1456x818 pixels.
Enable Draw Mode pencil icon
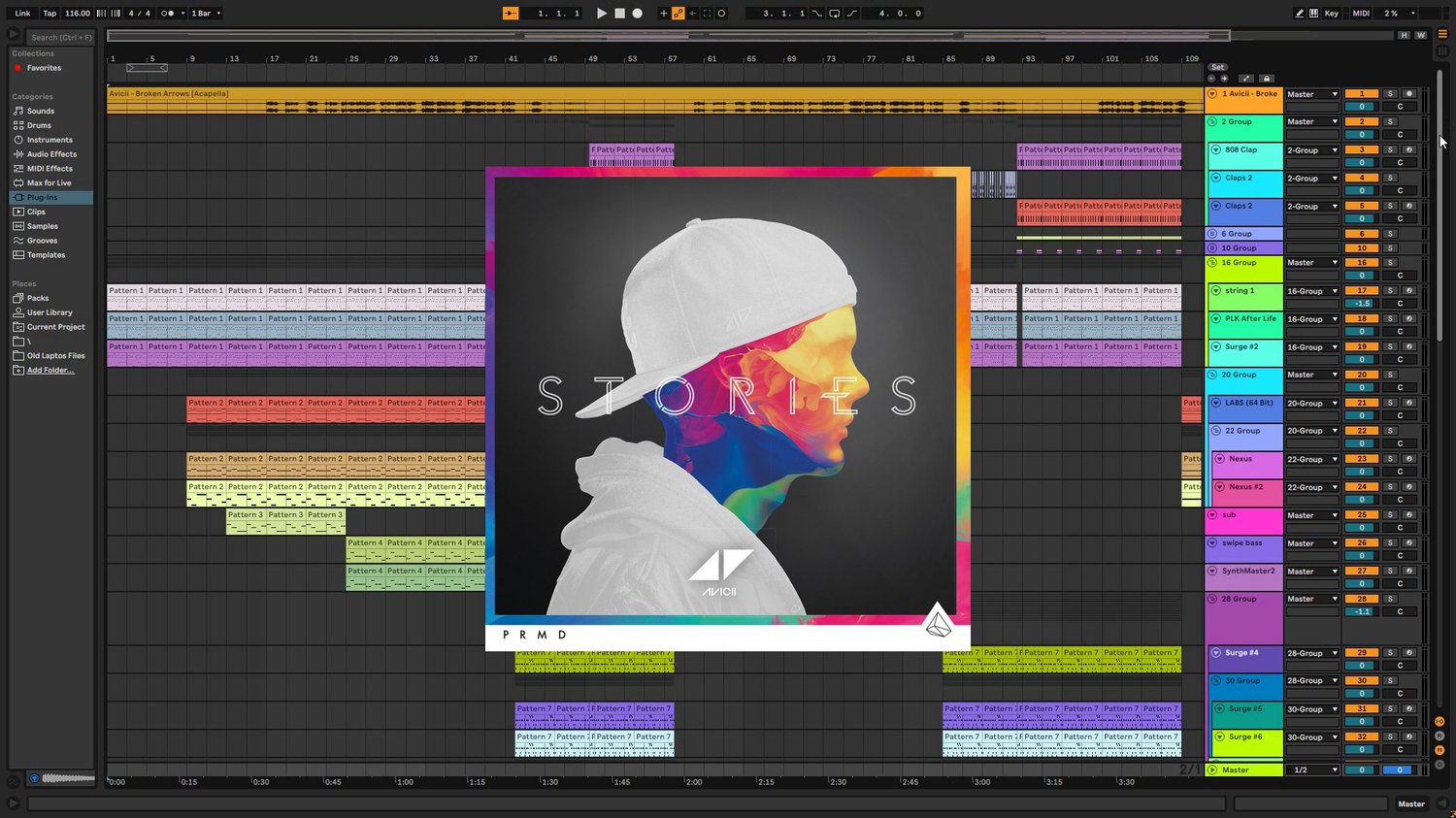coord(1300,14)
